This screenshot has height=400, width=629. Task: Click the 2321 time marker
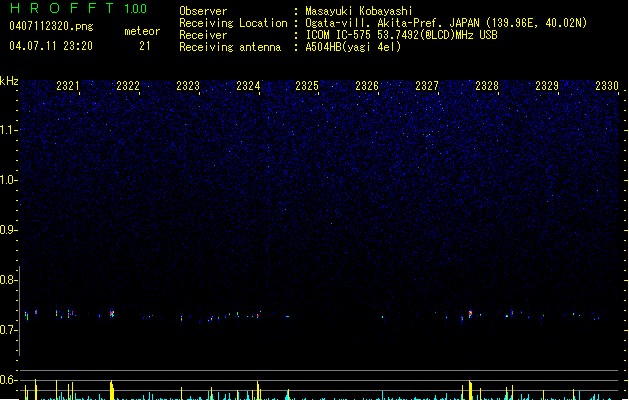[x=68, y=86]
